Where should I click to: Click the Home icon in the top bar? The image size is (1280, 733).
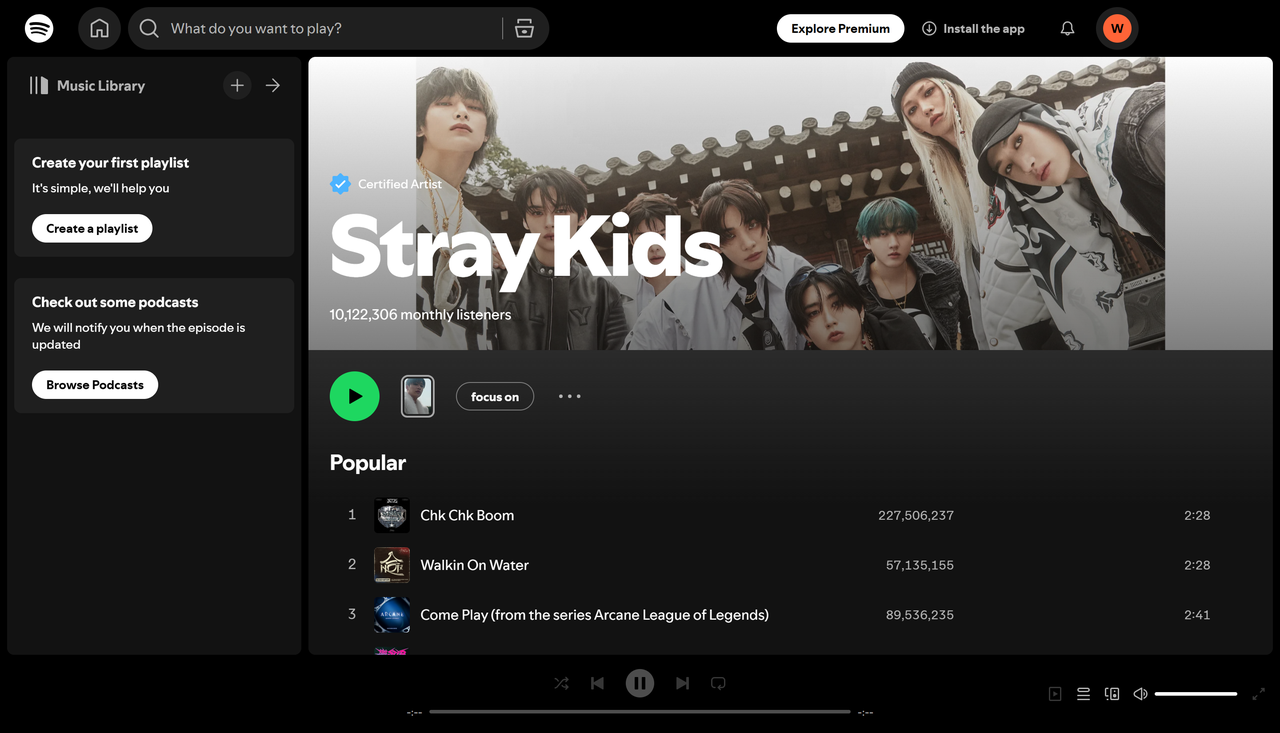tap(99, 28)
